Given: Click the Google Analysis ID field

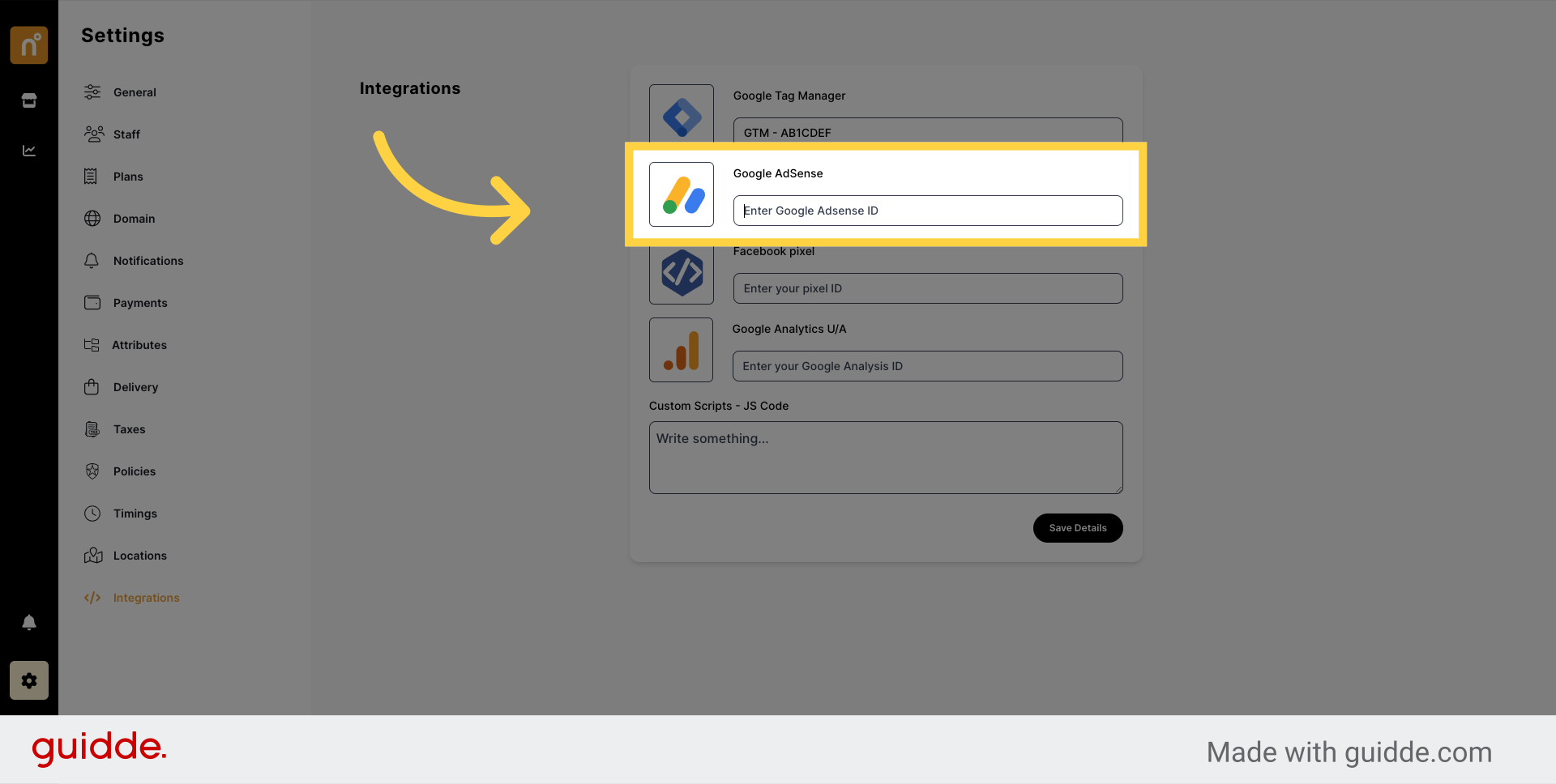Looking at the screenshot, I should pos(928,366).
